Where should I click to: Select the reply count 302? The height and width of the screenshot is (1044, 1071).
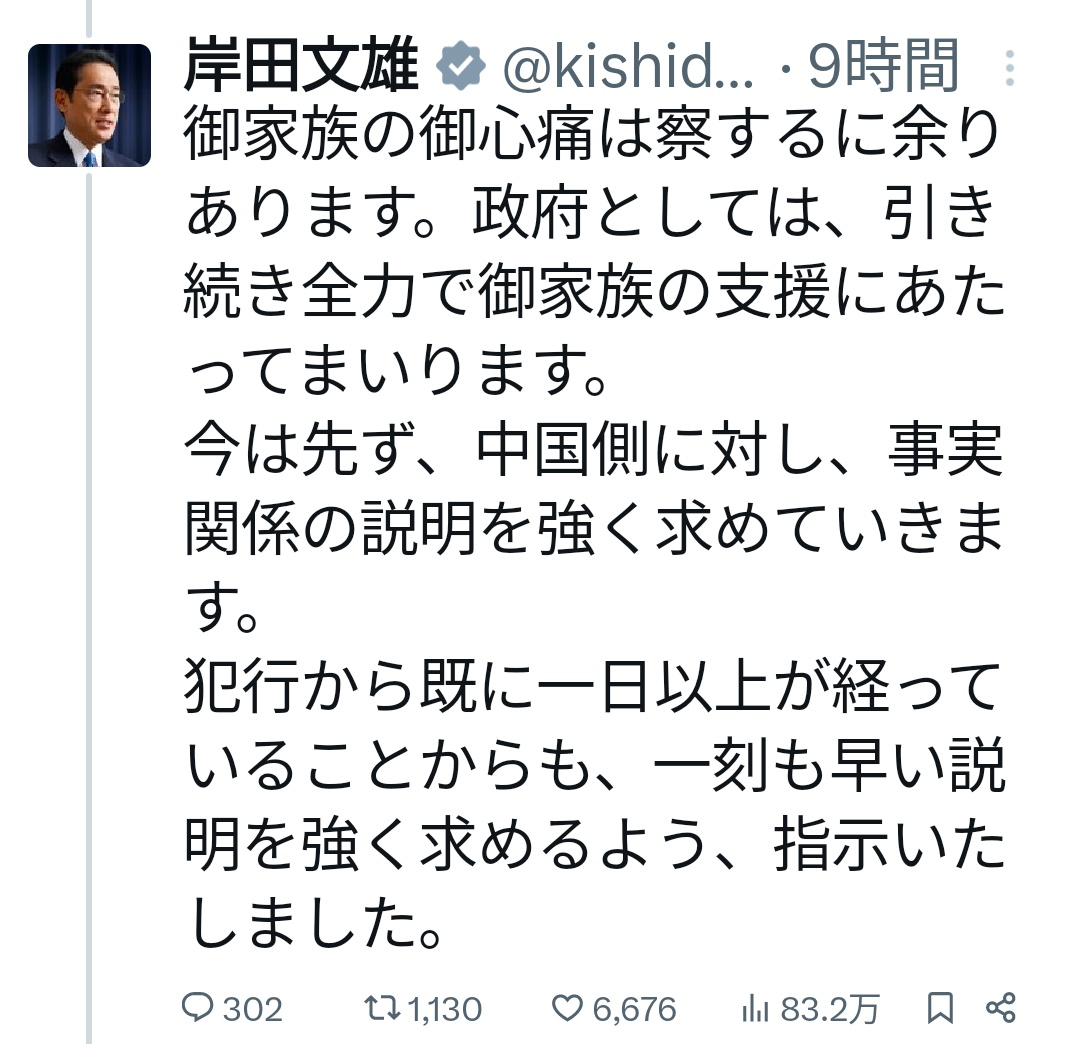click(253, 1009)
